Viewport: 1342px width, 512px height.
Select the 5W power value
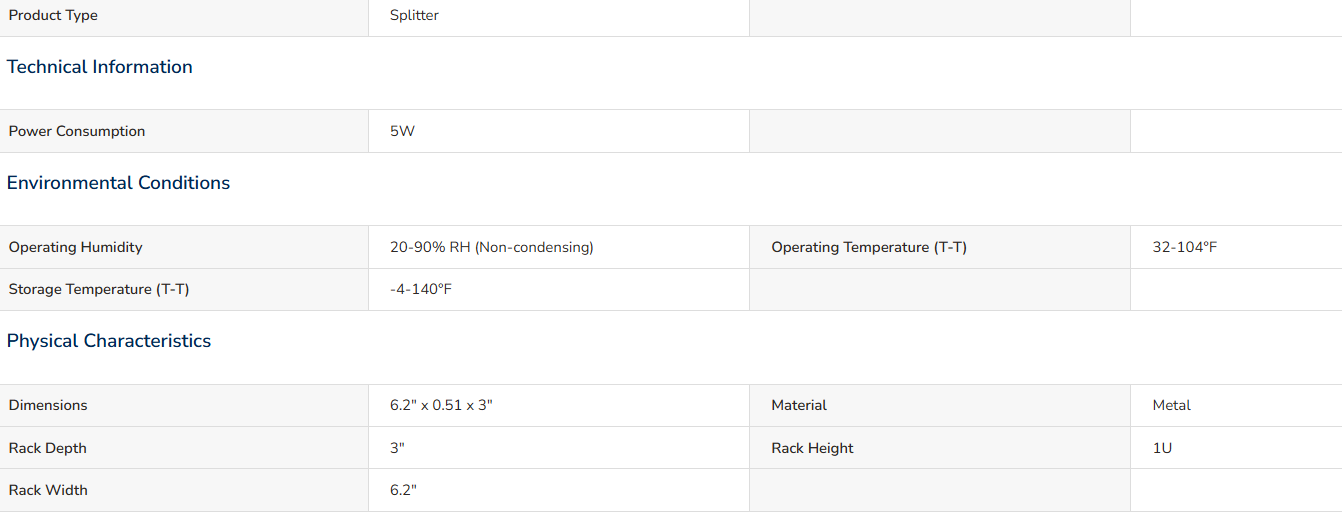point(402,131)
